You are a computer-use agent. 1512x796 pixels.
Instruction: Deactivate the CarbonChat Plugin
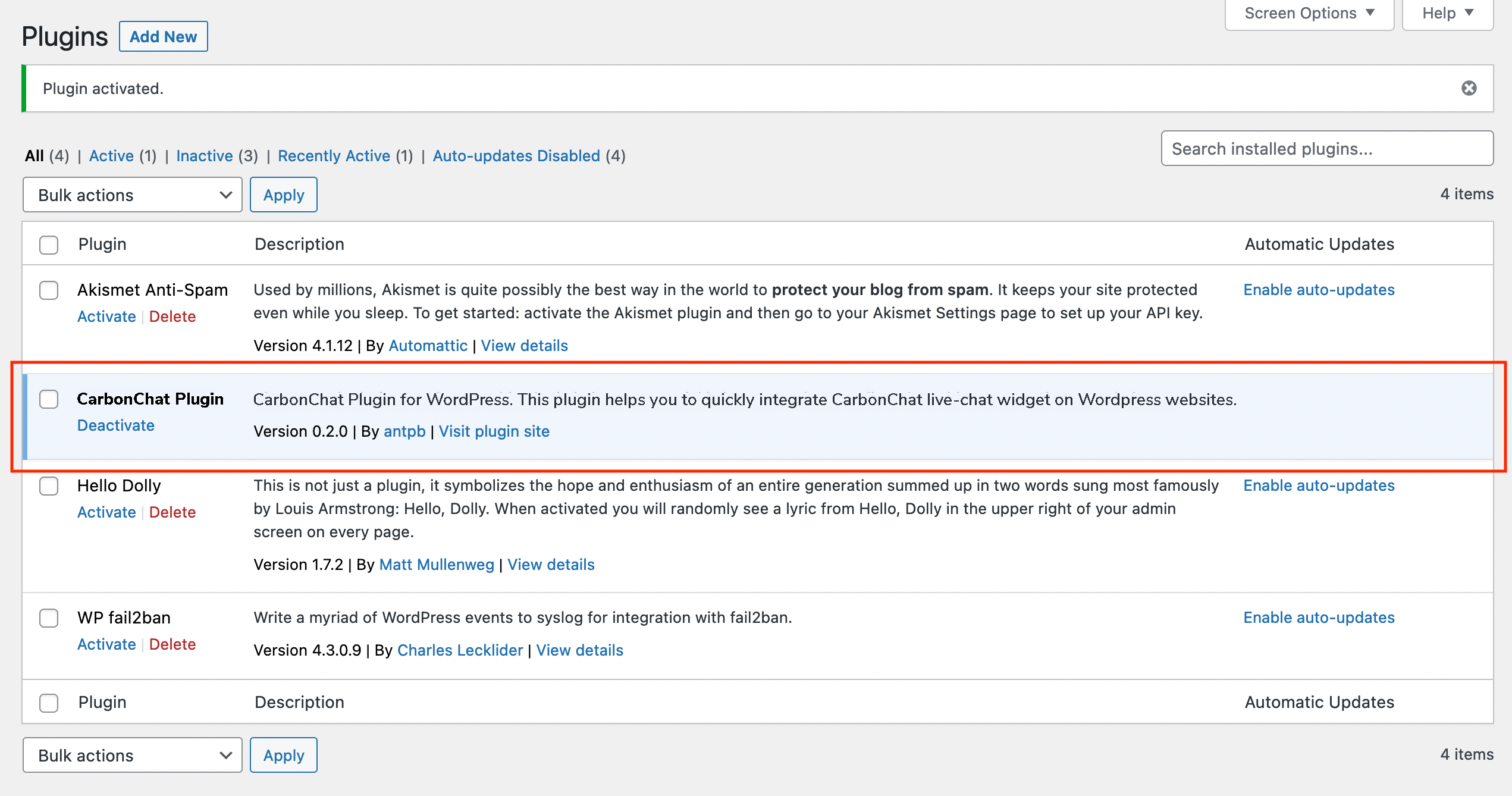(x=116, y=425)
